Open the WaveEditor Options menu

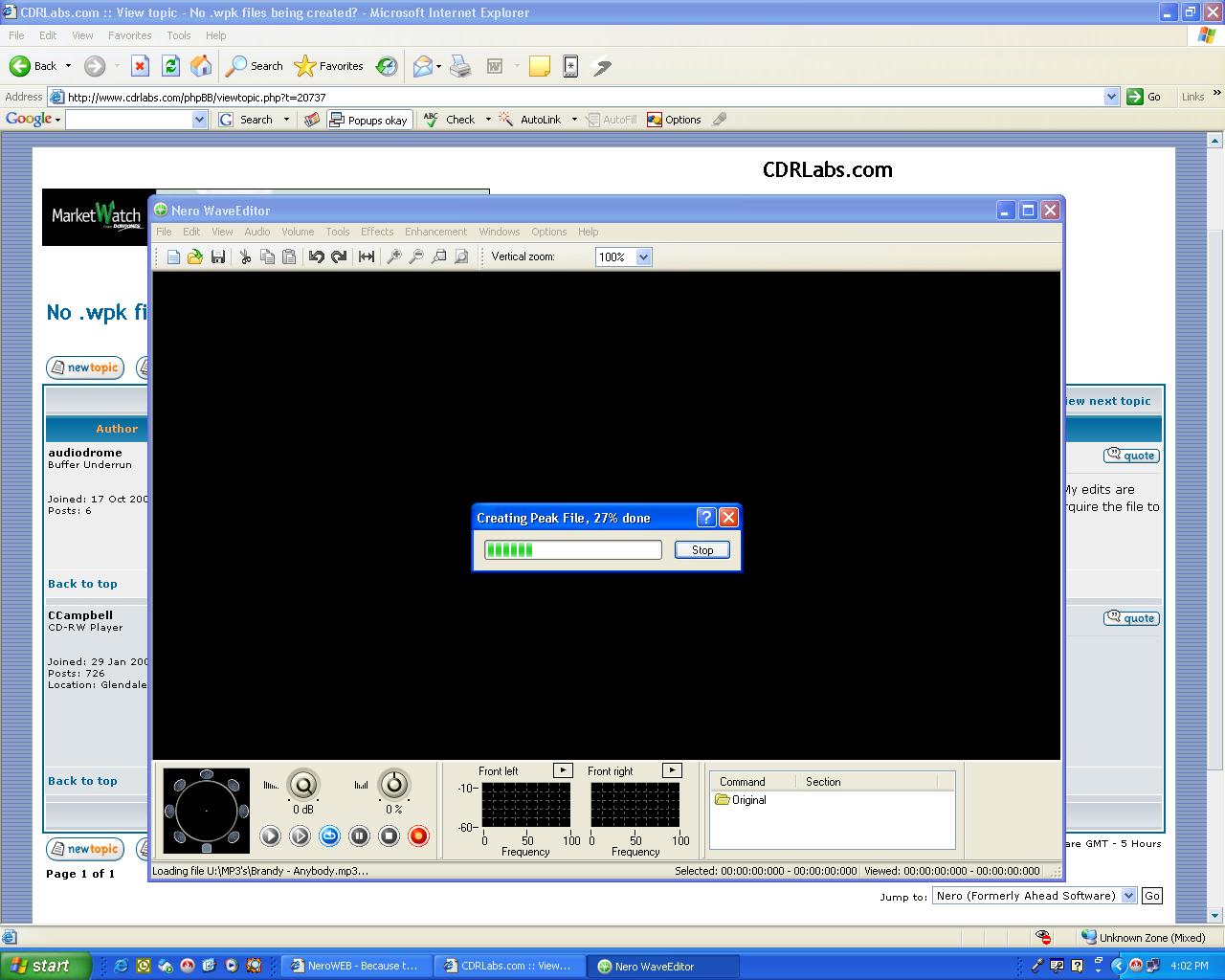click(x=549, y=232)
